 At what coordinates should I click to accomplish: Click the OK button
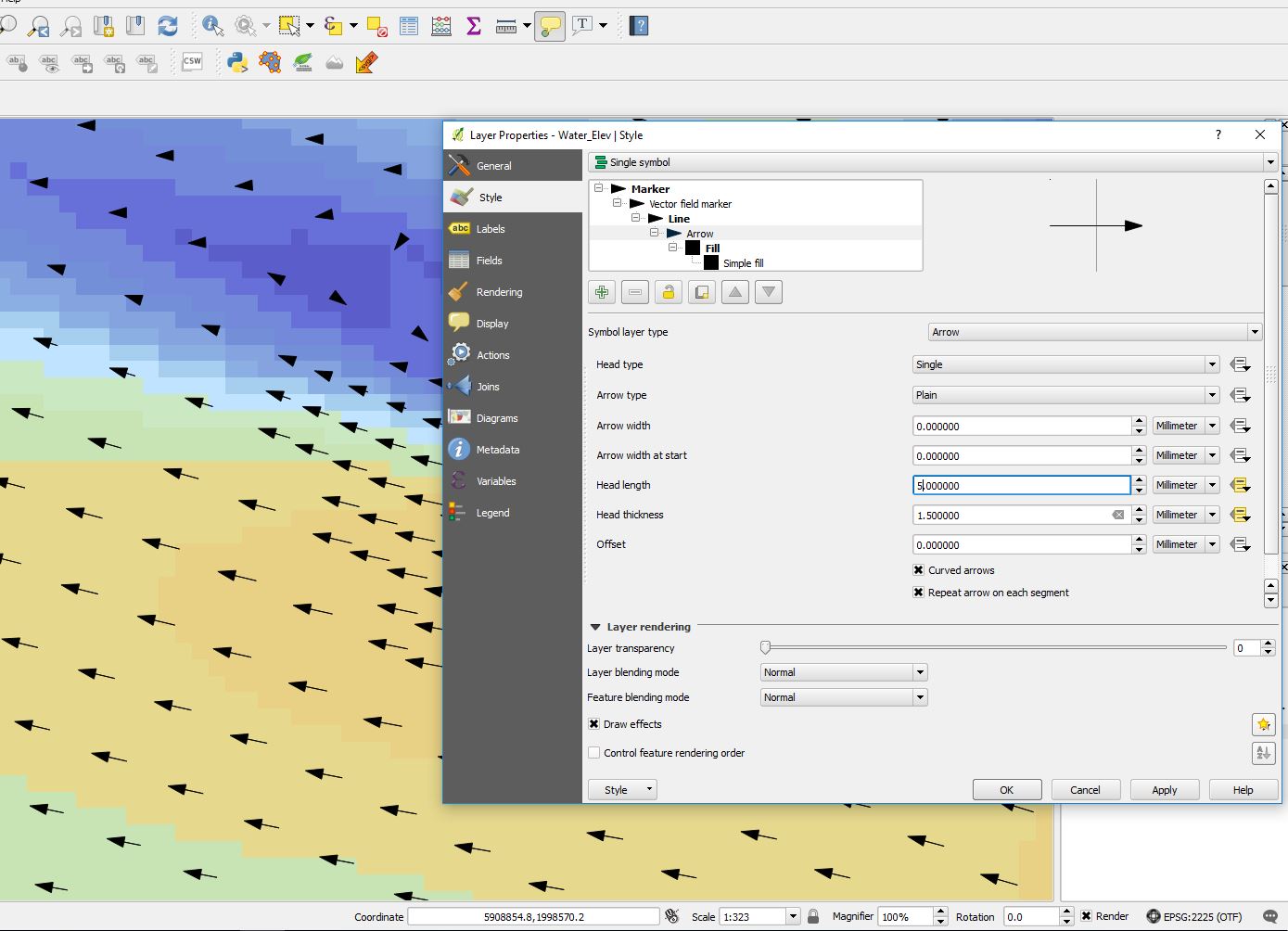1007,790
